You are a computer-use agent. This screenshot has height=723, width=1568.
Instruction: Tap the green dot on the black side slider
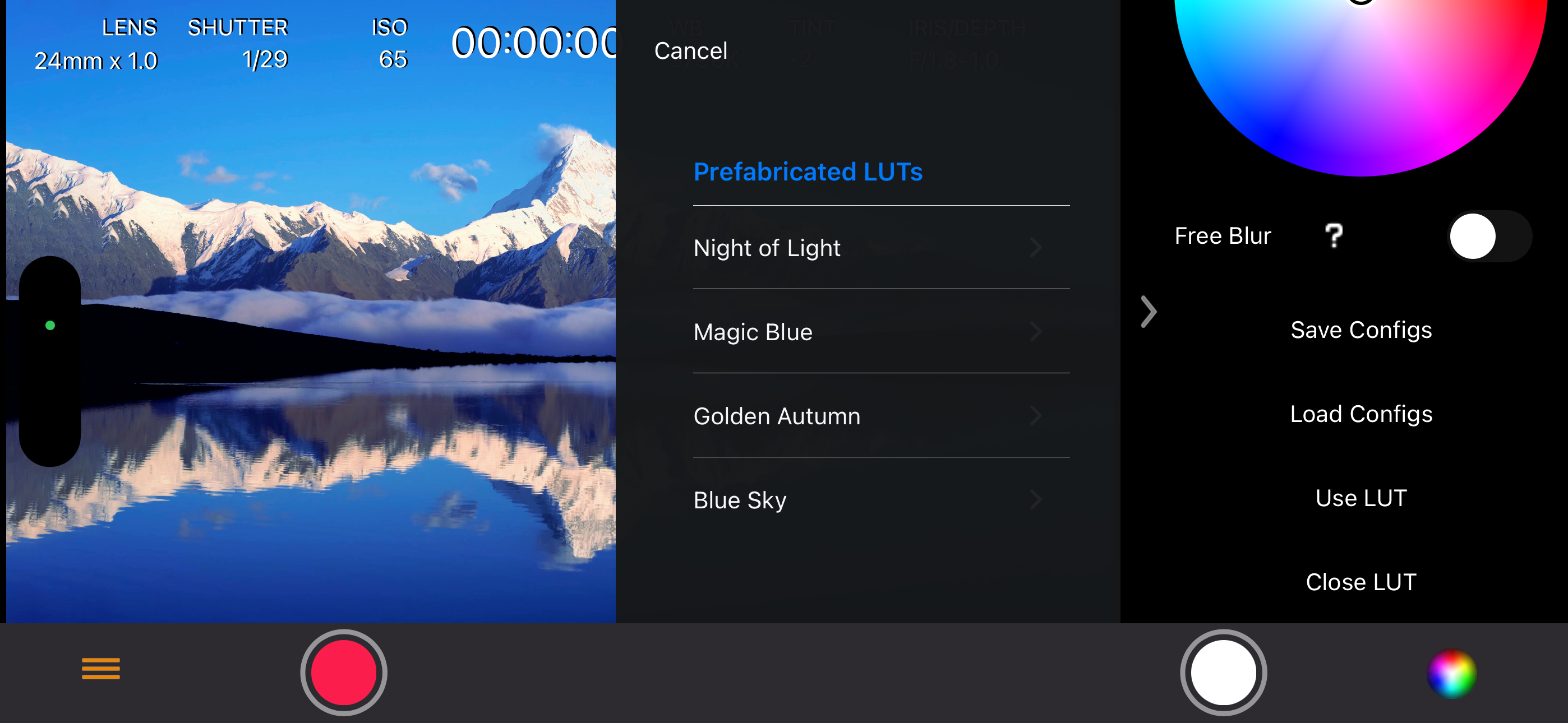click(50, 326)
